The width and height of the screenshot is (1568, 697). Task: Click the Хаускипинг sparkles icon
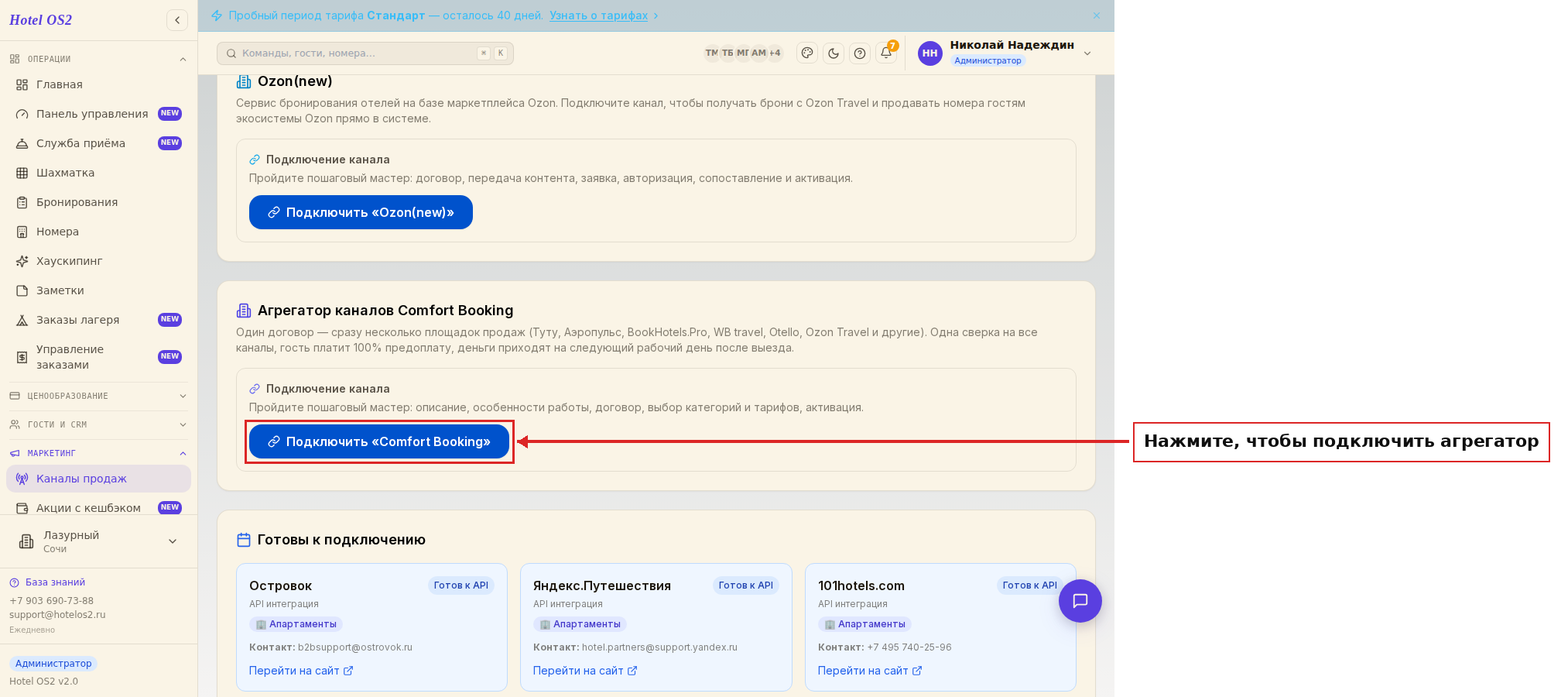click(22, 261)
